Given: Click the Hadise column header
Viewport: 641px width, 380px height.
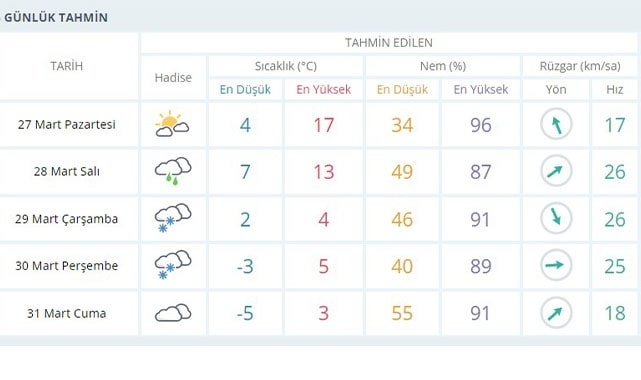Looking at the screenshot, I should (173, 78).
